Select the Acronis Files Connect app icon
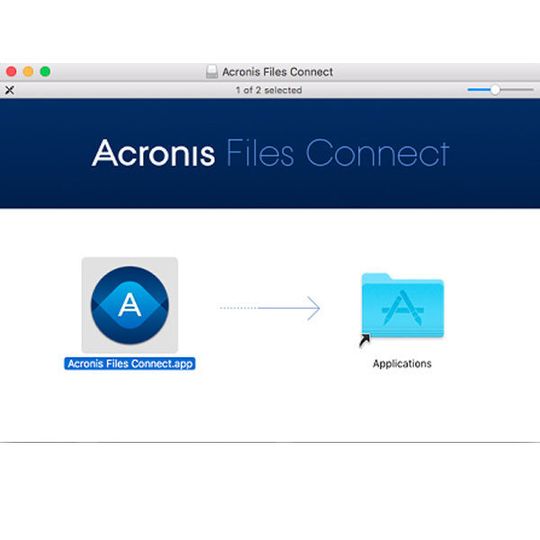The height and width of the screenshot is (540, 540). 130,305
